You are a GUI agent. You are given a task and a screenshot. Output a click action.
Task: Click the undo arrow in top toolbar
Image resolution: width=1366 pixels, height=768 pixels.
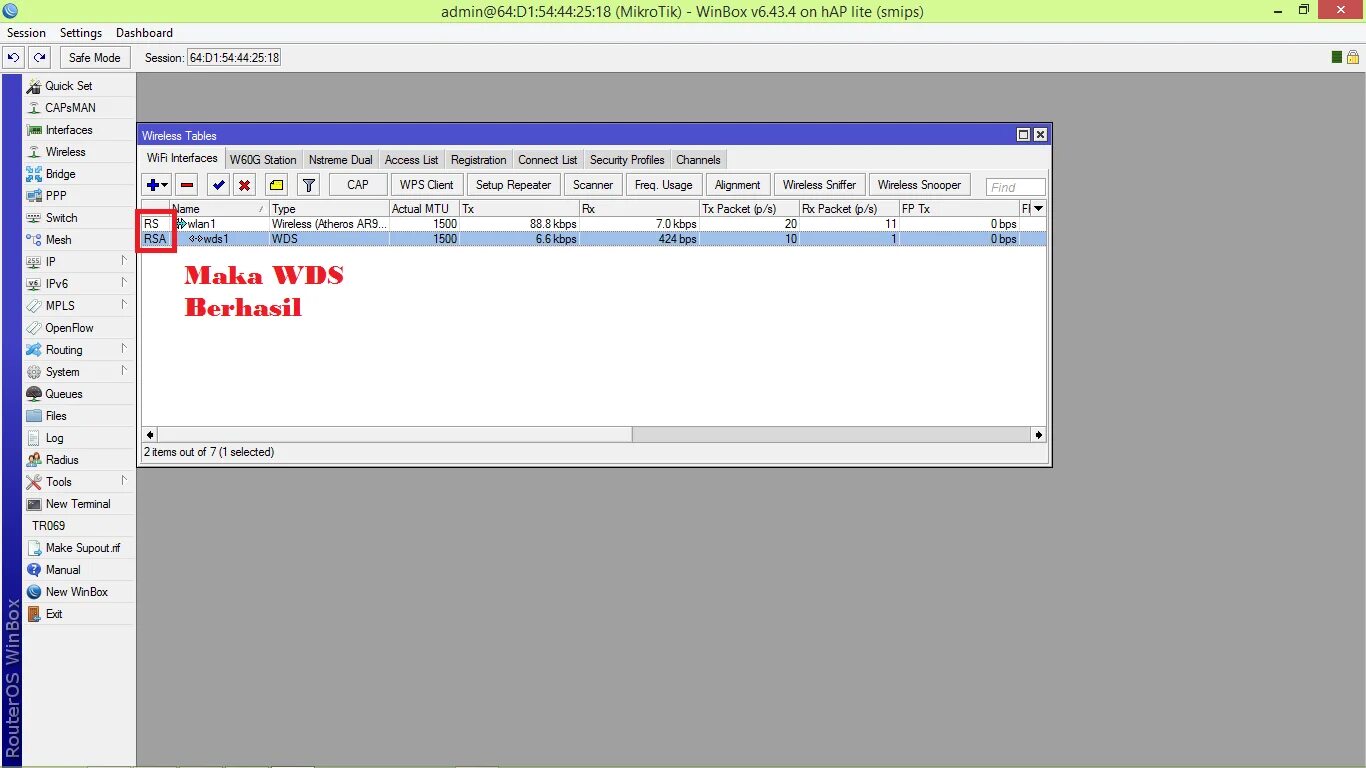(x=14, y=58)
